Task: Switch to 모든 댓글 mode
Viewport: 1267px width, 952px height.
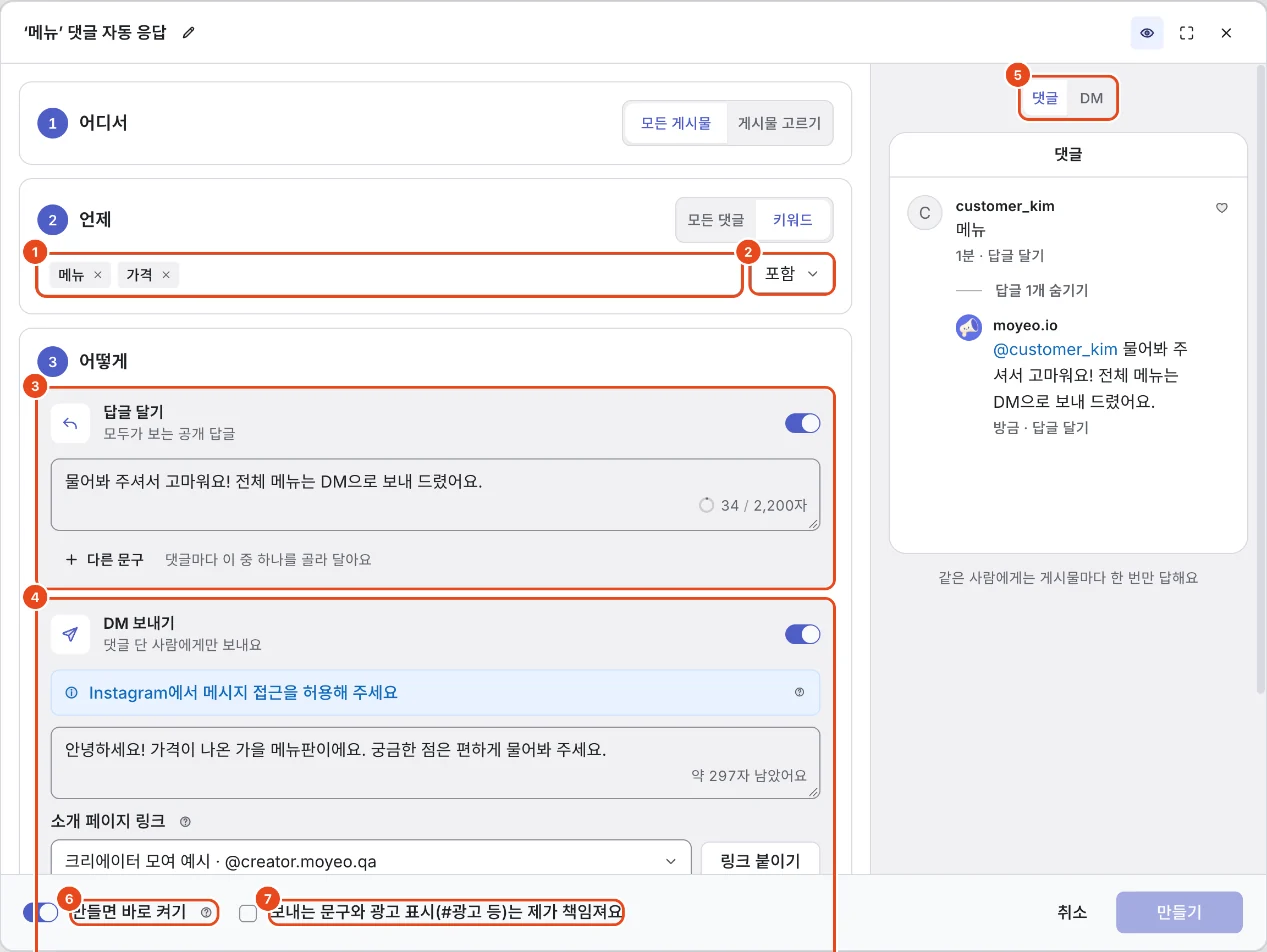Action: 716,220
